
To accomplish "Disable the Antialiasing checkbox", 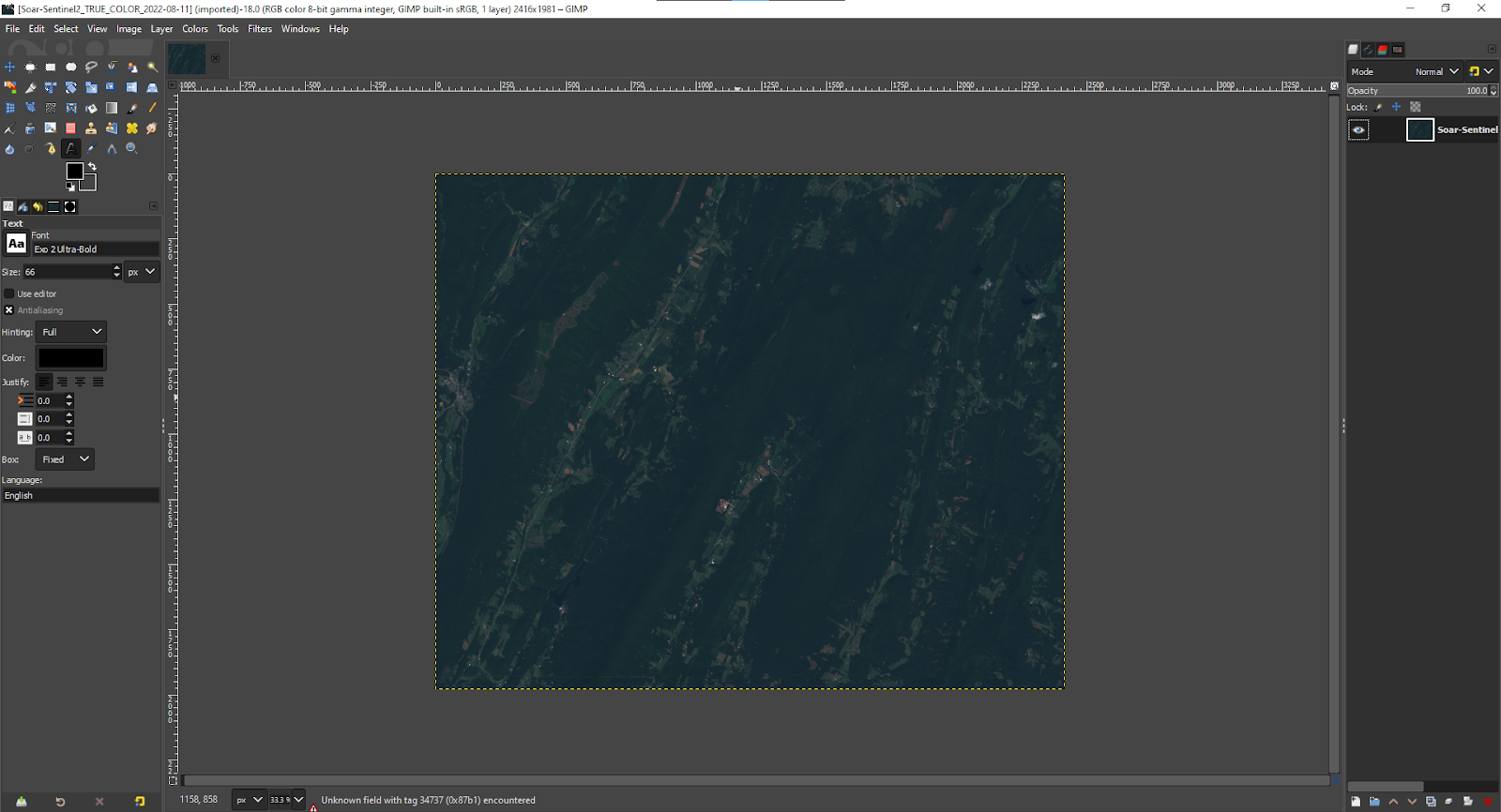I will click(9, 310).
